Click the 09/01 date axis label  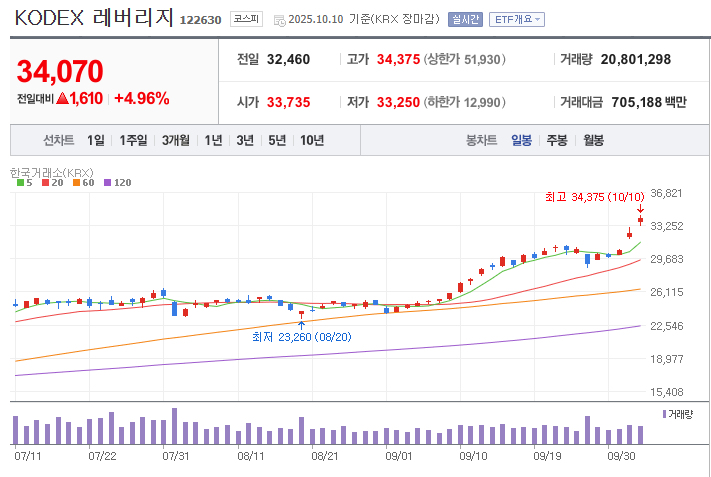pyautogui.click(x=399, y=456)
